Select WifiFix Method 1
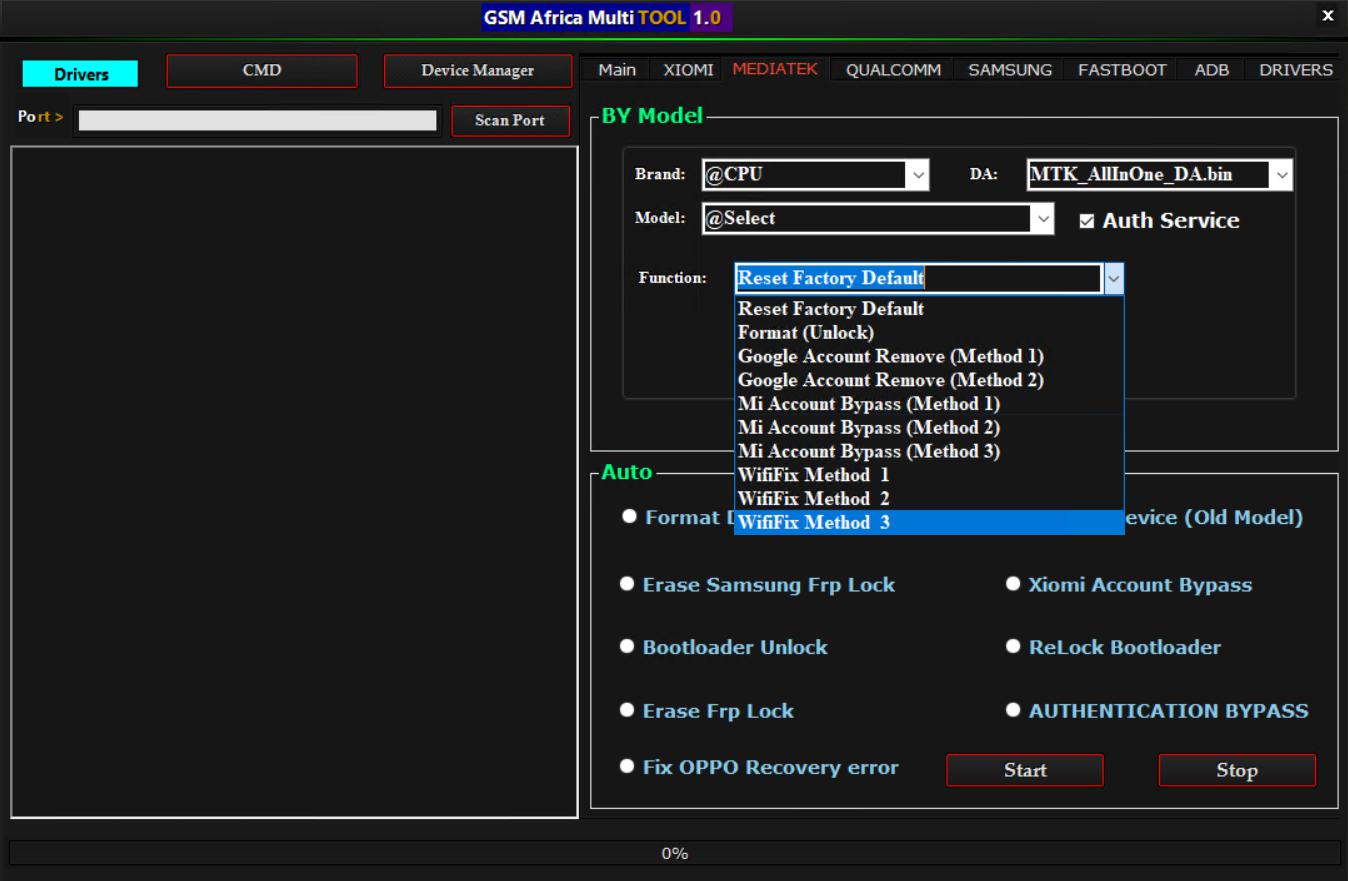 [929, 475]
